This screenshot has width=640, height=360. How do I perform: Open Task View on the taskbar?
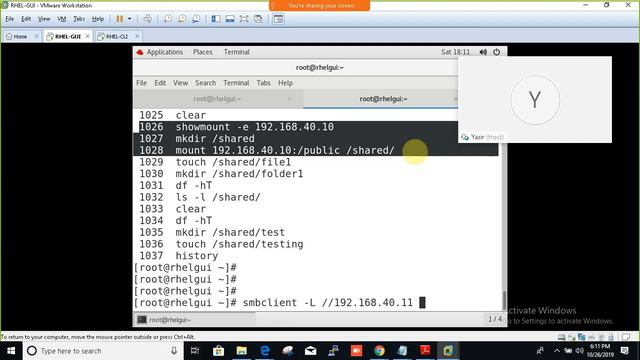(195, 351)
